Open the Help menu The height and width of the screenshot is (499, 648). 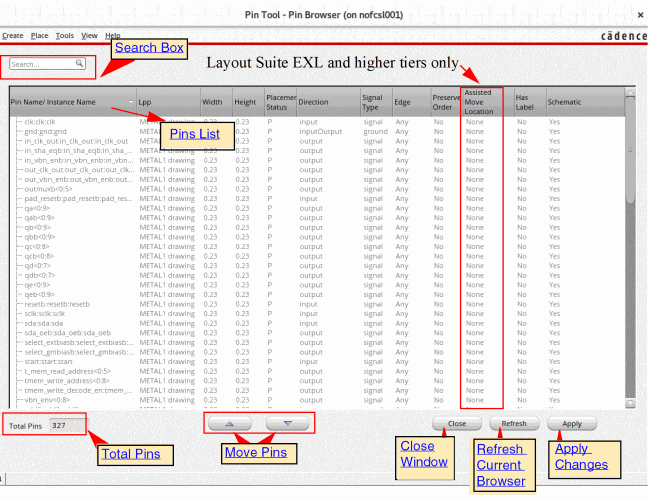pos(112,36)
